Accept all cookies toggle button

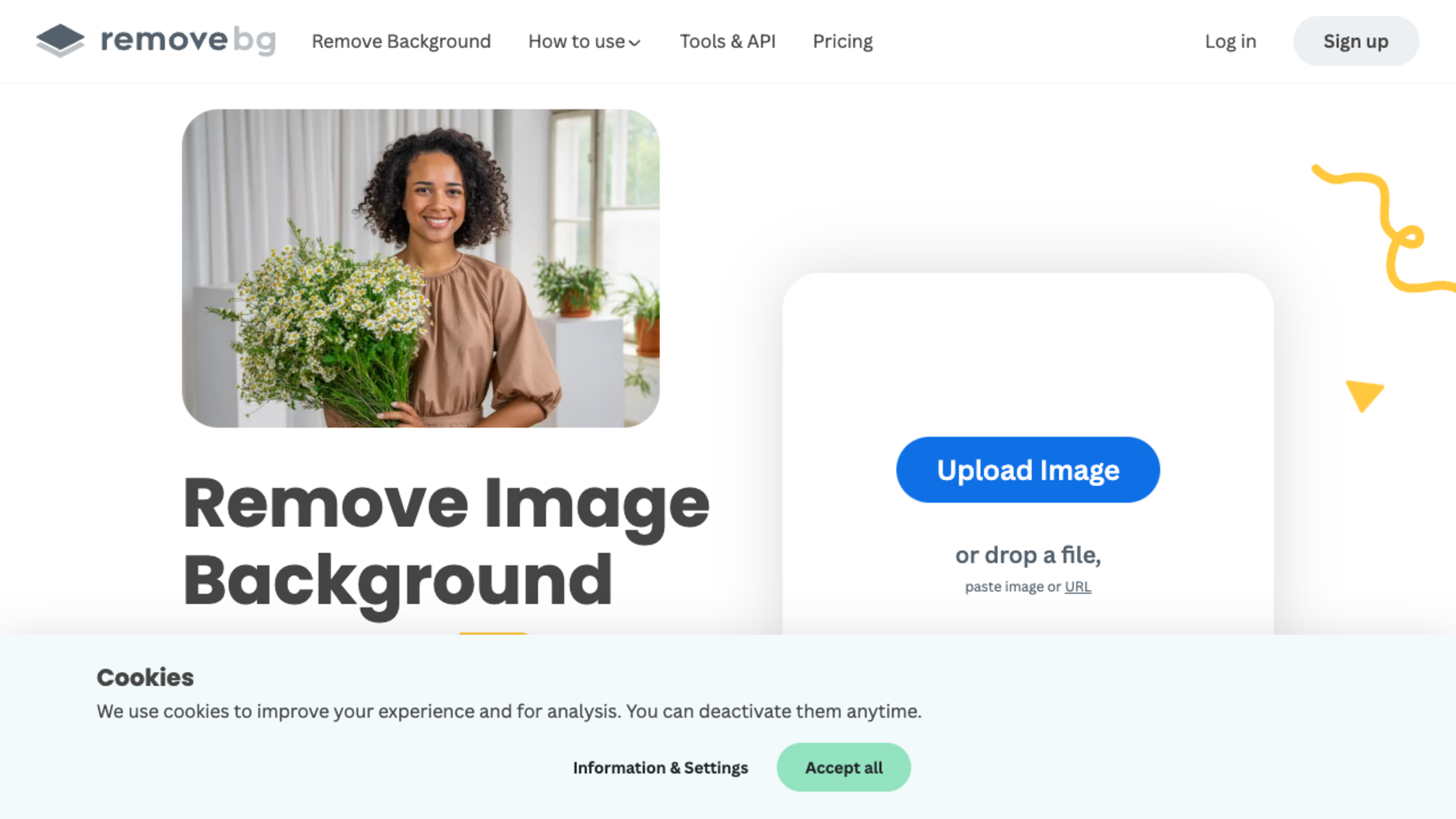[x=844, y=768]
